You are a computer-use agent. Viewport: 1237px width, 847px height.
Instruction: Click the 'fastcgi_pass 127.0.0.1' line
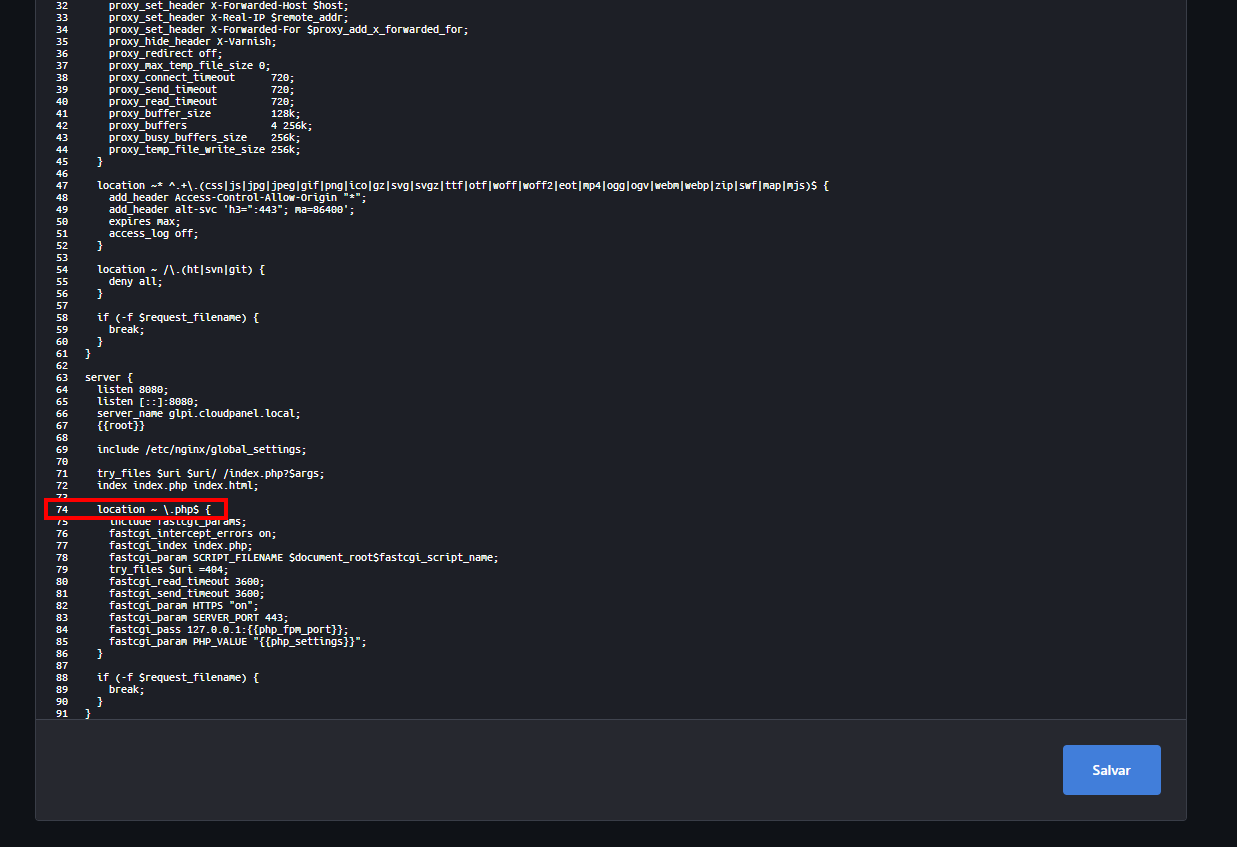point(229,630)
